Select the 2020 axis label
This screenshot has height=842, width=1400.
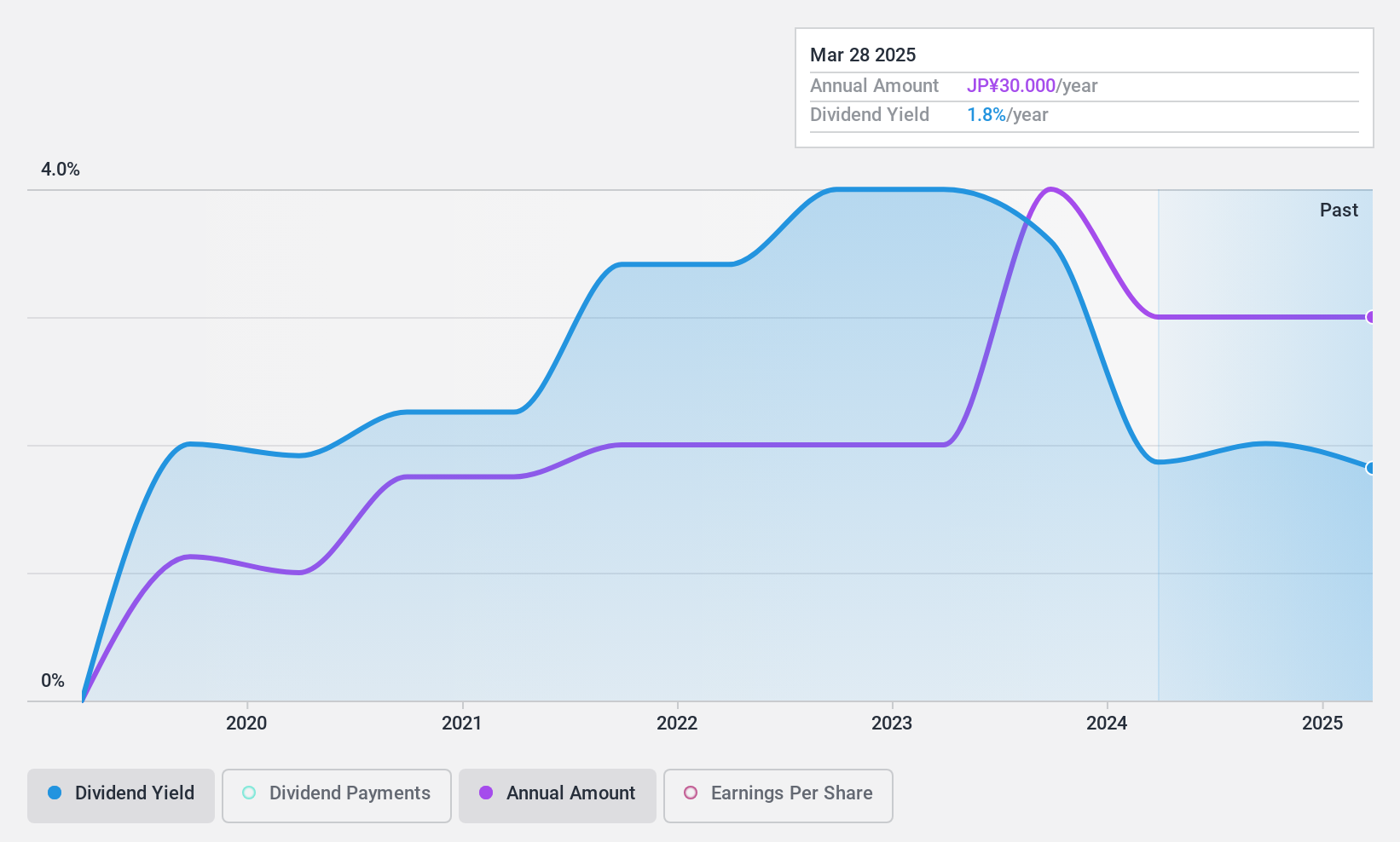[246, 724]
